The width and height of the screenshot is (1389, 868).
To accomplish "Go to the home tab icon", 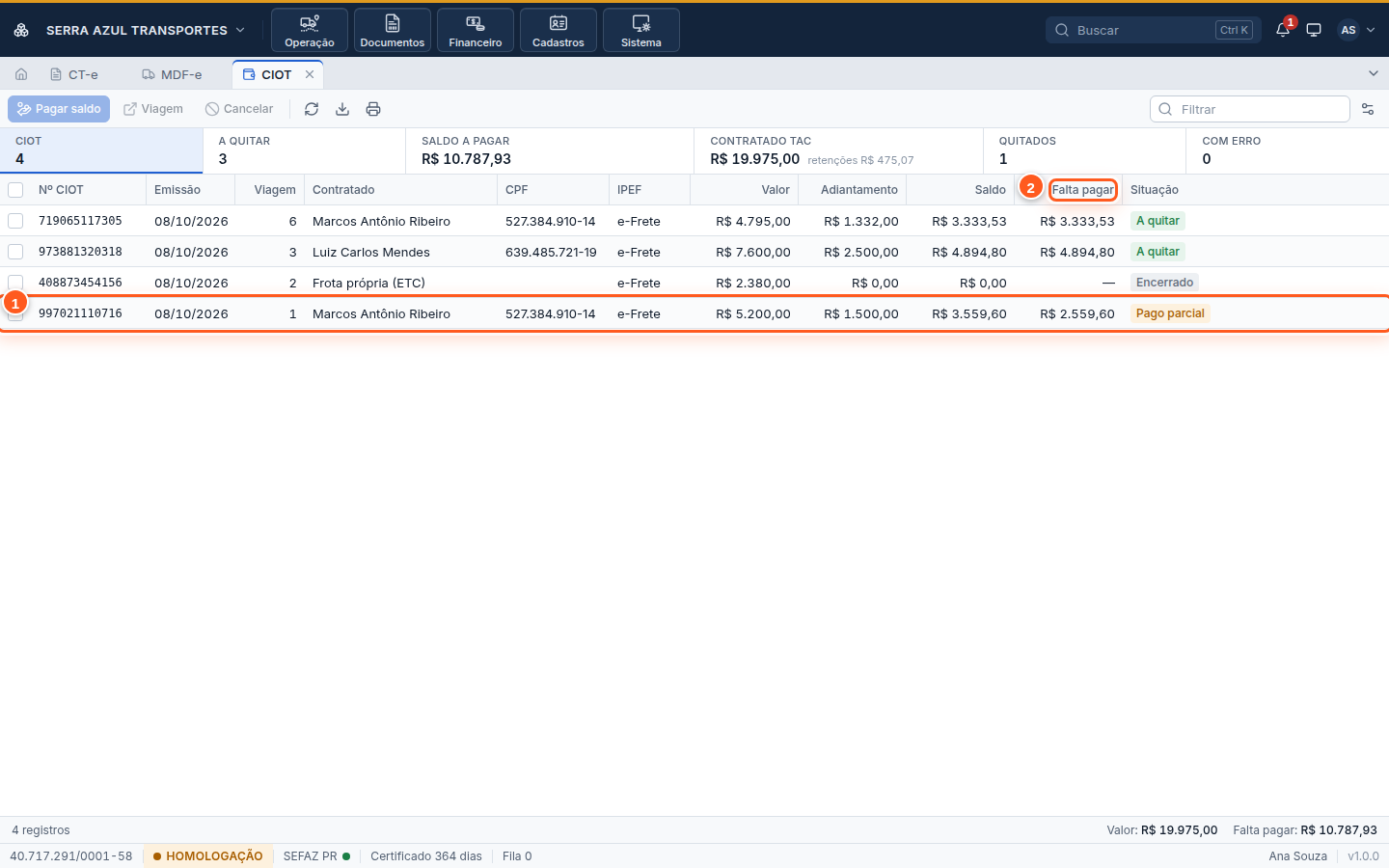I will [21, 74].
